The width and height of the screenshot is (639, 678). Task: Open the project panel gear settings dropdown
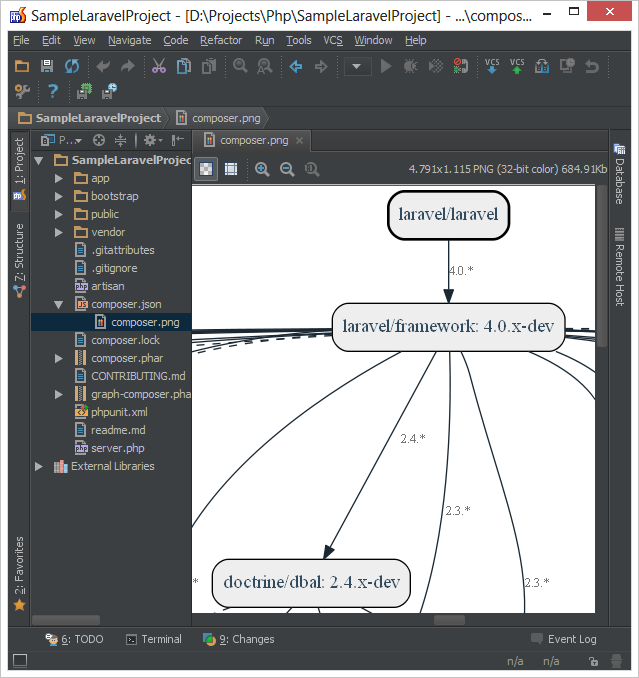pos(153,140)
